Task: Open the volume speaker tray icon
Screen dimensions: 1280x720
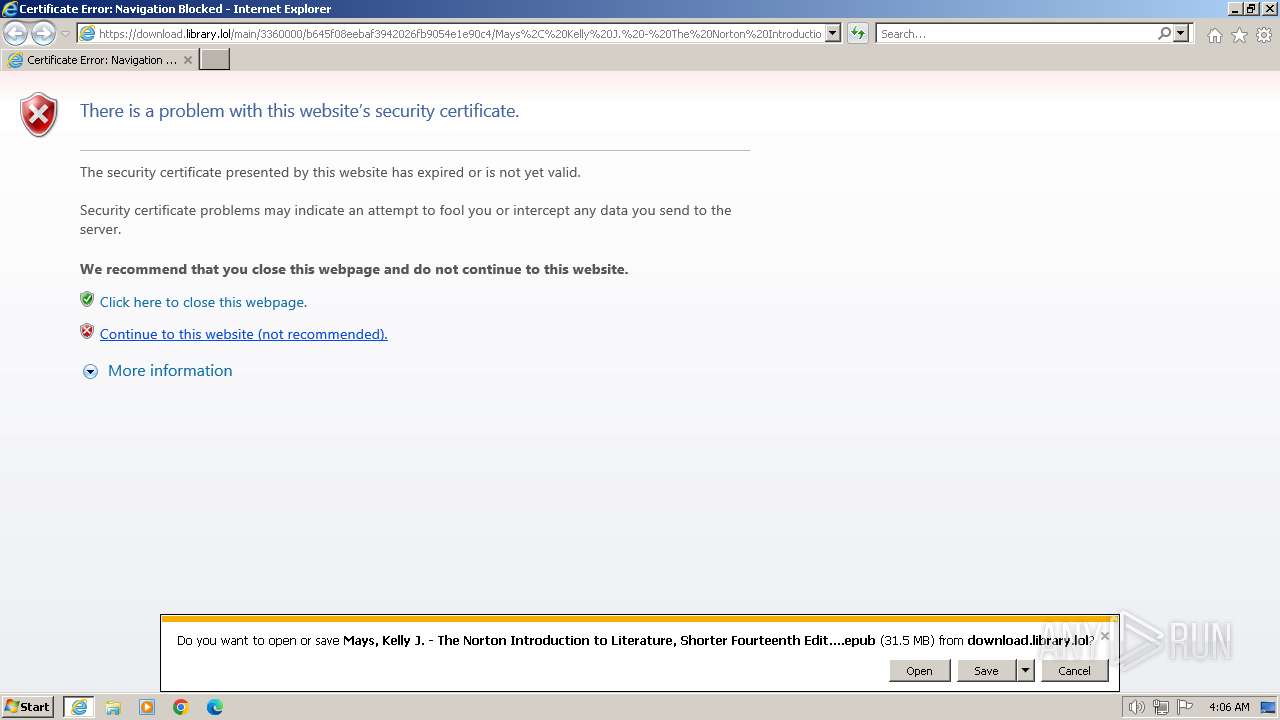Action: tap(1136, 707)
